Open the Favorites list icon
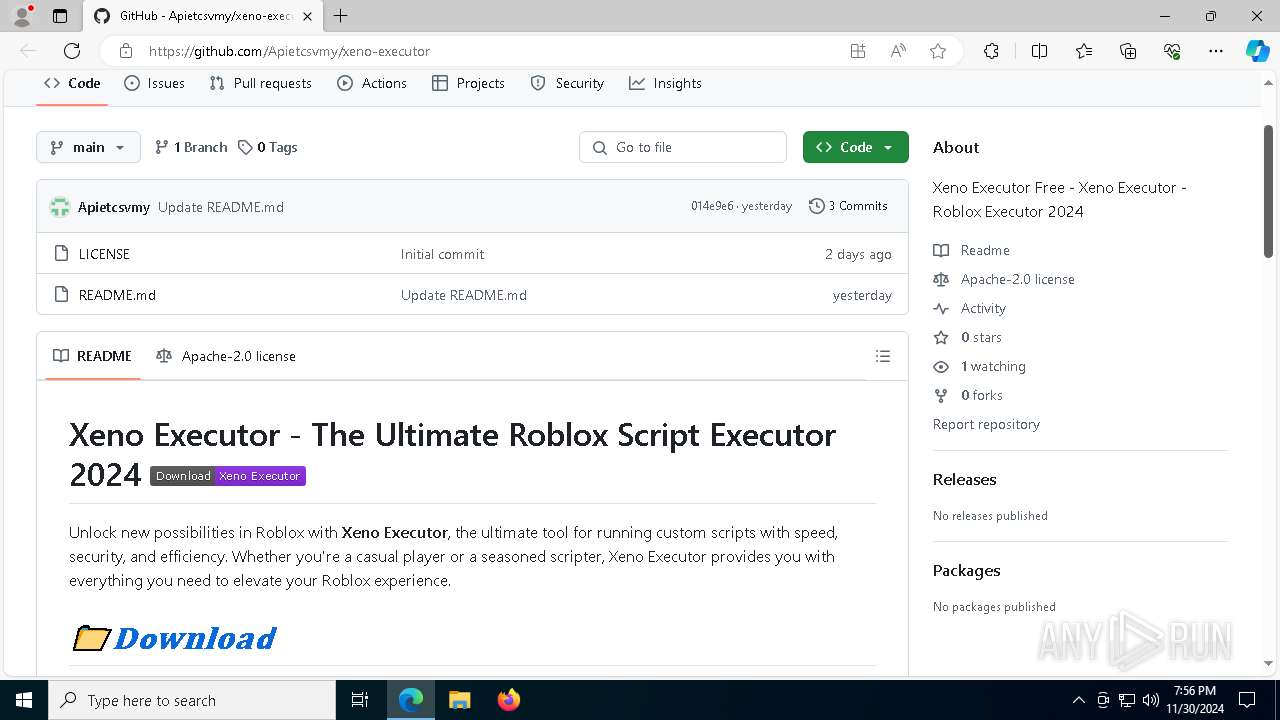1280x720 pixels. pos(1084,51)
